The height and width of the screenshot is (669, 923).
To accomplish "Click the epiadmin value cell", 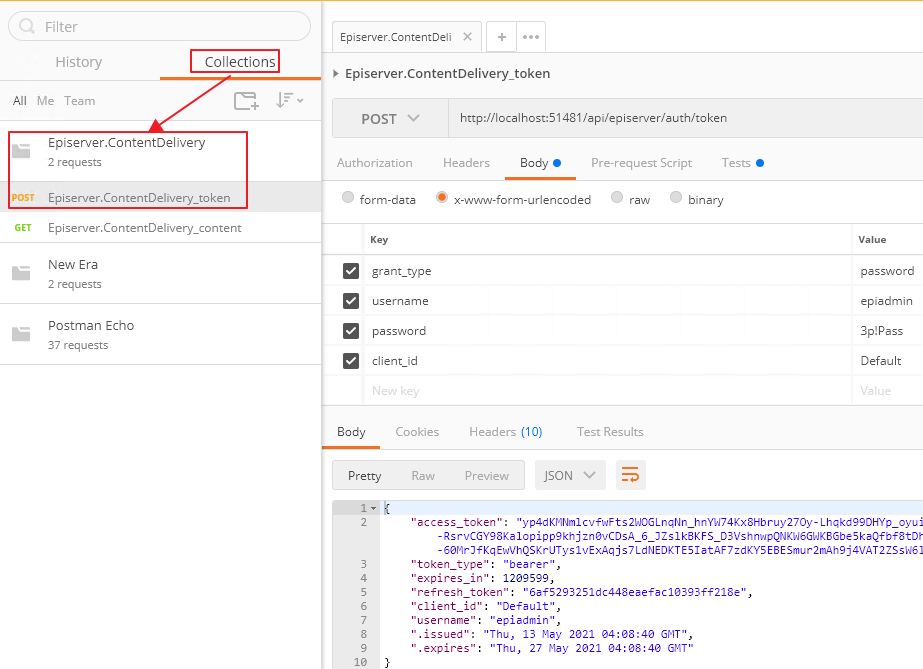I will (x=888, y=301).
